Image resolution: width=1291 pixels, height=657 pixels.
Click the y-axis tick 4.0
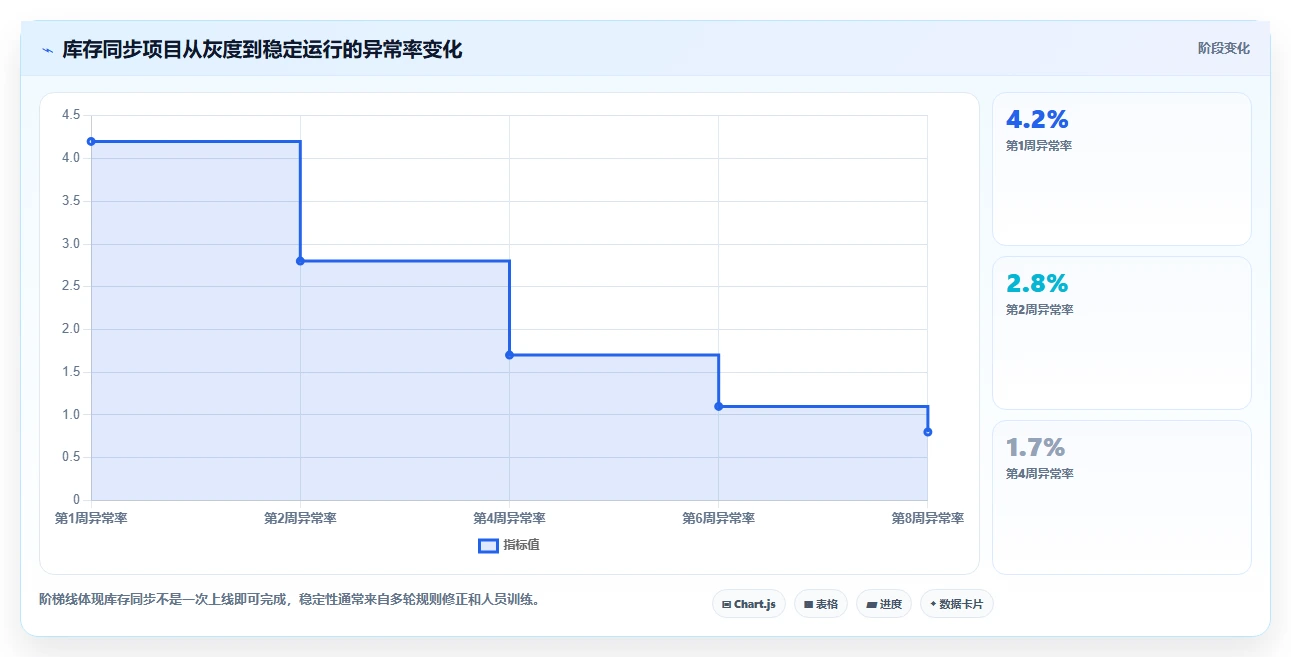pyautogui.click(x=71, y=158)
